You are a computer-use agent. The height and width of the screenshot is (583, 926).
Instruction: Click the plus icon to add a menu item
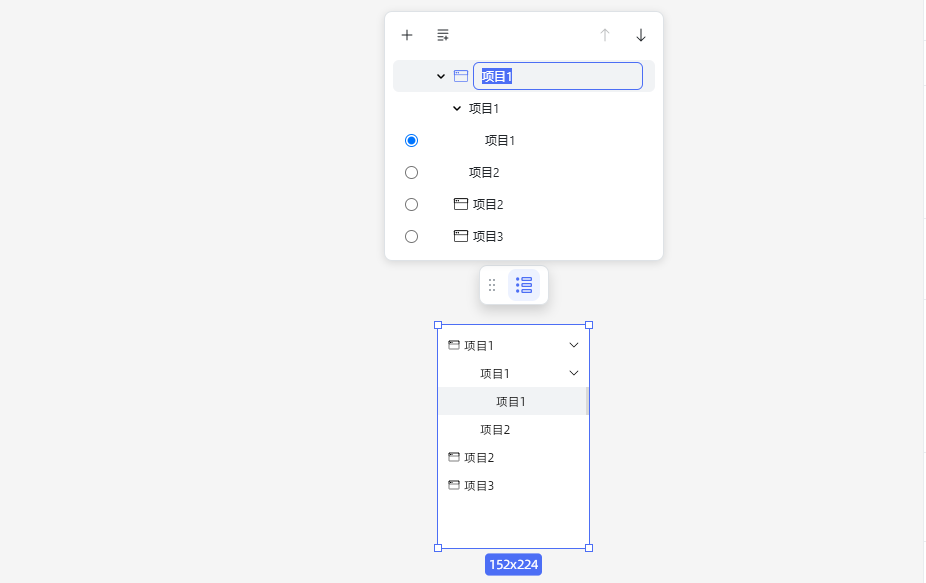click(x=407, y=35)
